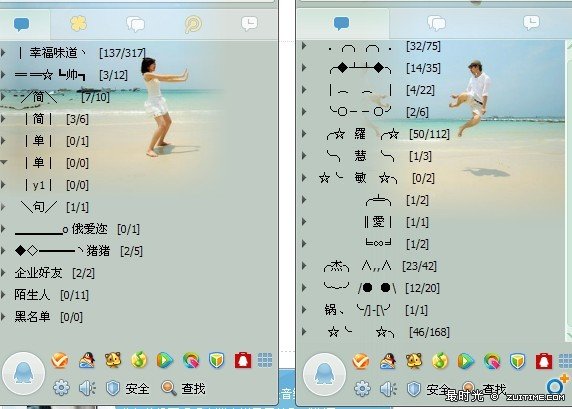
Task: Expand the 羅 [50/112] group
Action: (x=304, y=134)
